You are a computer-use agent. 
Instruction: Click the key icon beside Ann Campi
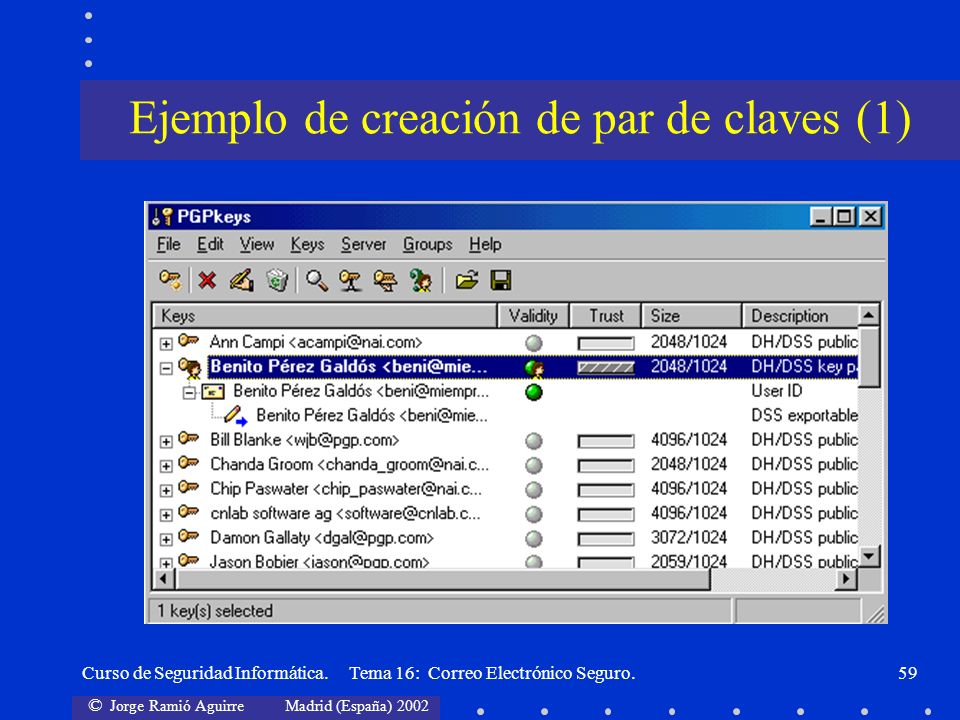coord(189,340)
